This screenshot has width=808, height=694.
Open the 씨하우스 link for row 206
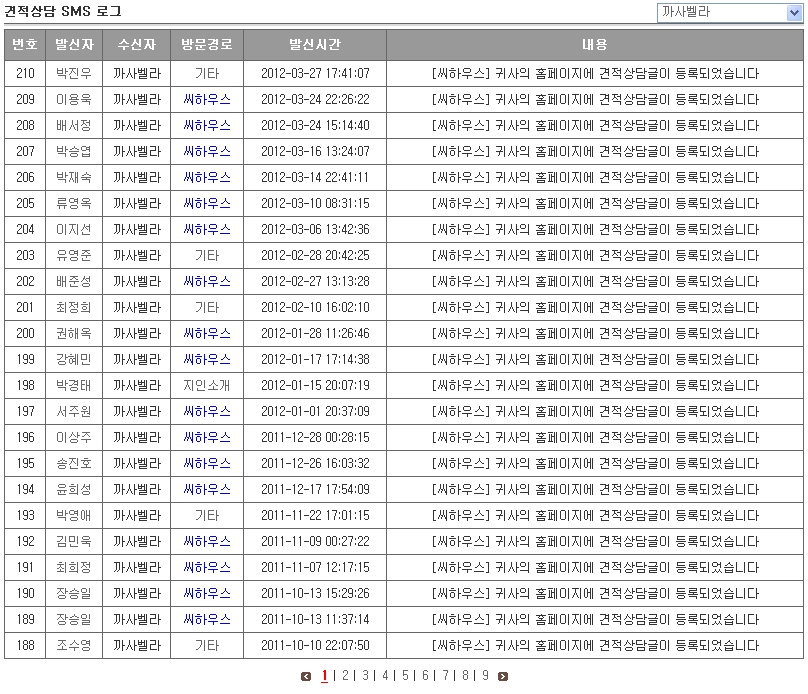pyautogui.click(x=207, y=177)
